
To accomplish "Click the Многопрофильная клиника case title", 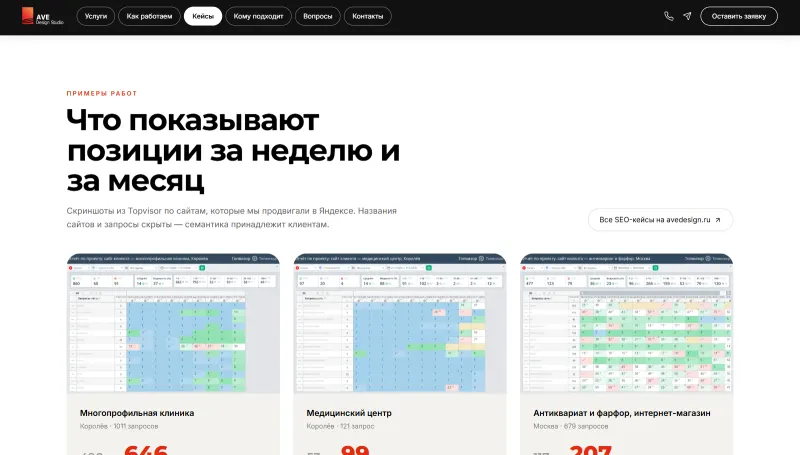I will pos(137,413).
